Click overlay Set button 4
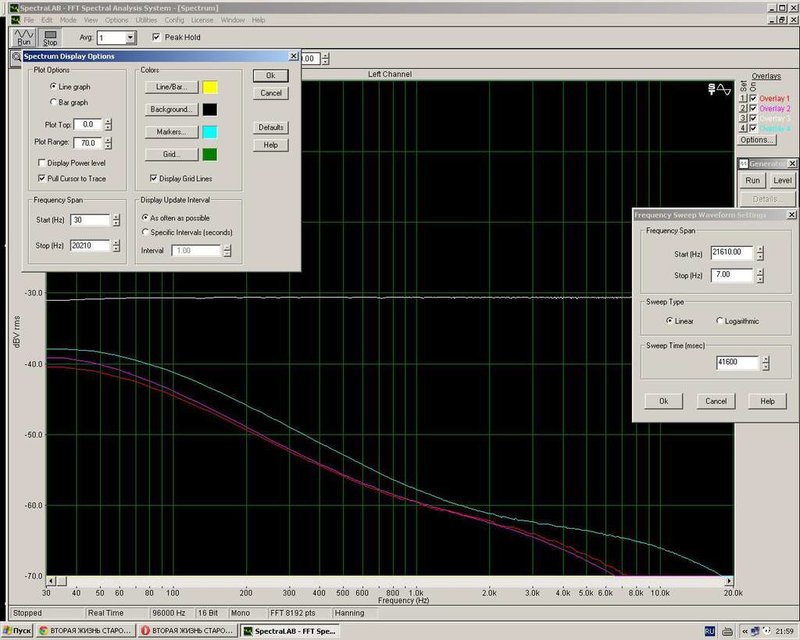This screenshot has height=640, width=800. pos(743,129)
